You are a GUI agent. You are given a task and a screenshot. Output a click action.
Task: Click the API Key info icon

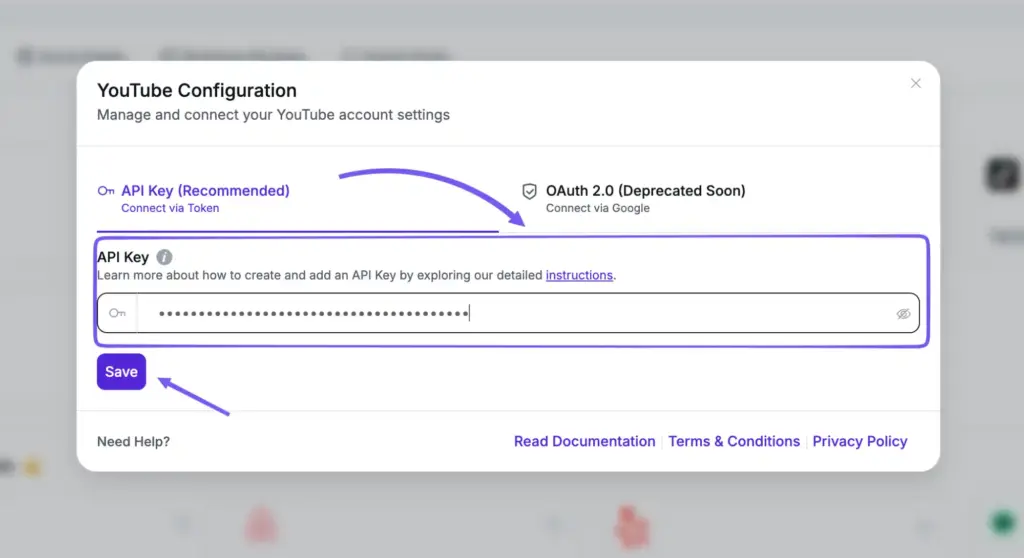tap(165, 257)
